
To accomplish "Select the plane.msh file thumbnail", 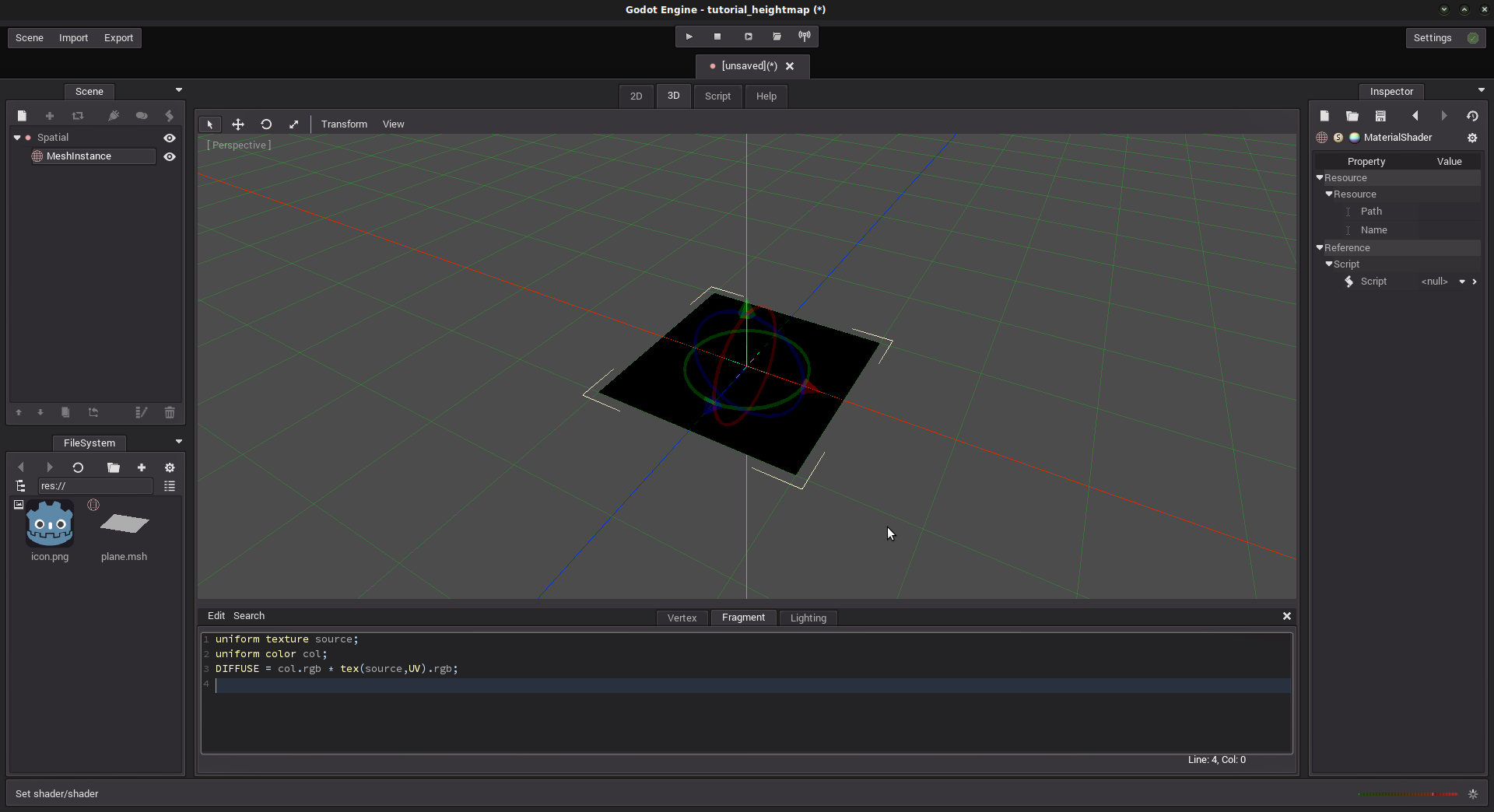I will [124, 525].
